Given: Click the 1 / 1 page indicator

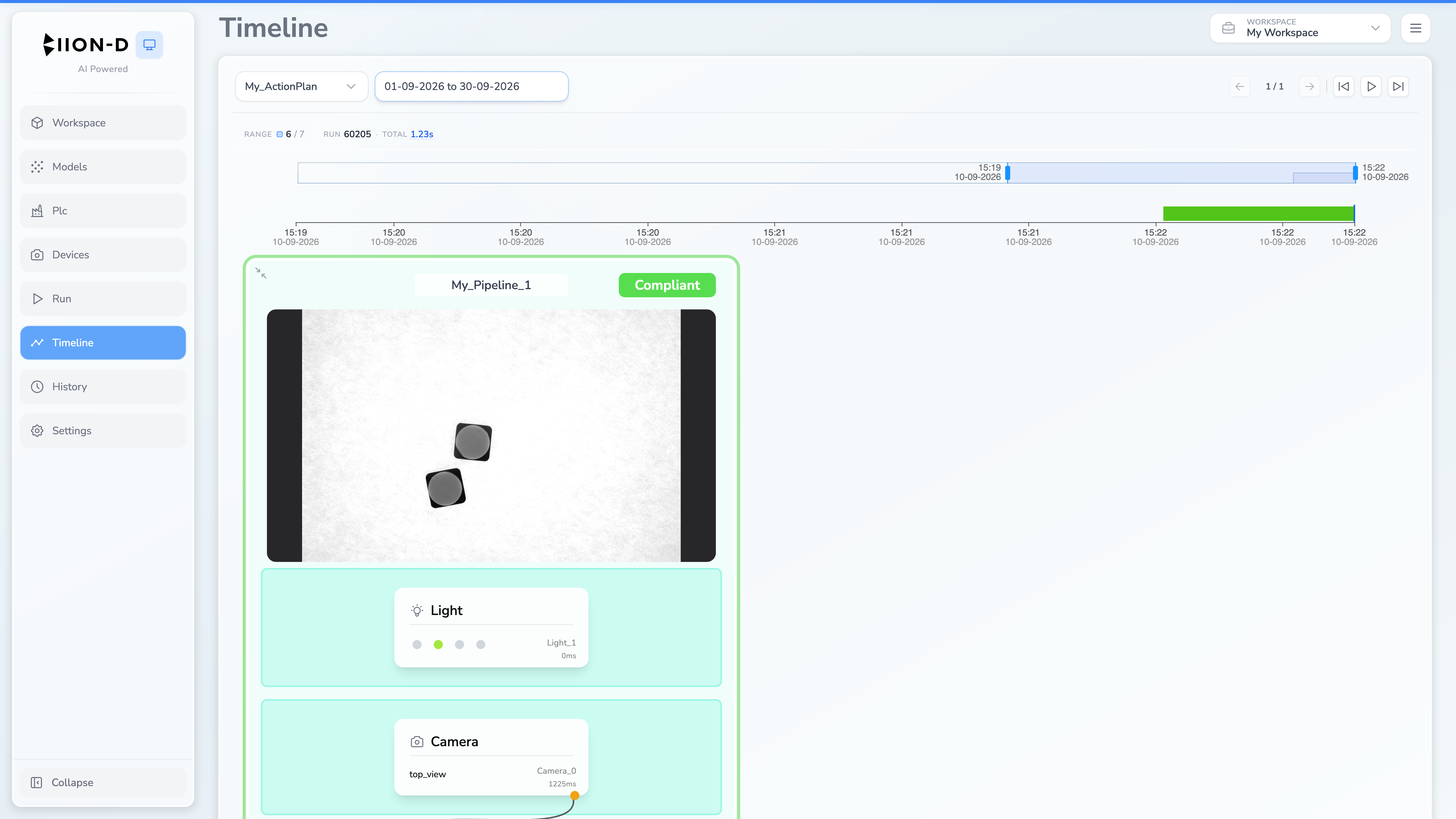Looking at the screenshot, I should (x=1275, y=86).
